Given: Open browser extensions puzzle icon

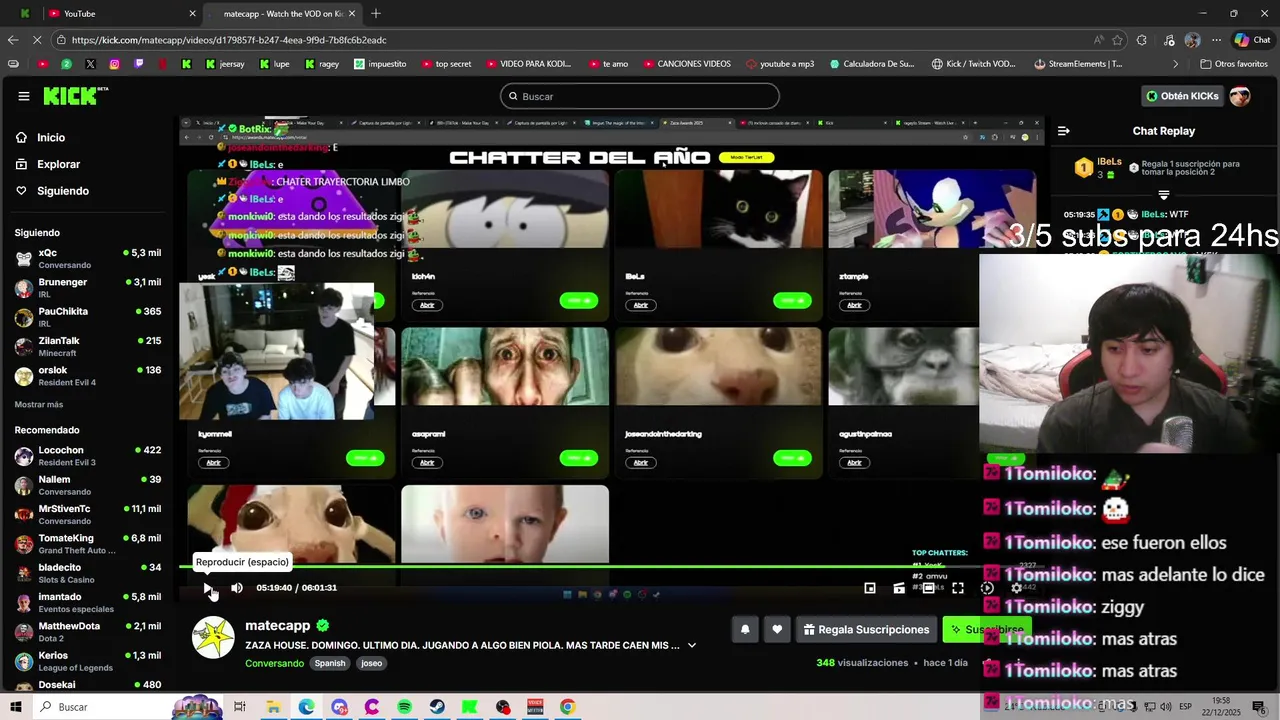Looking at the screenshot, I should click(1142, 40).
